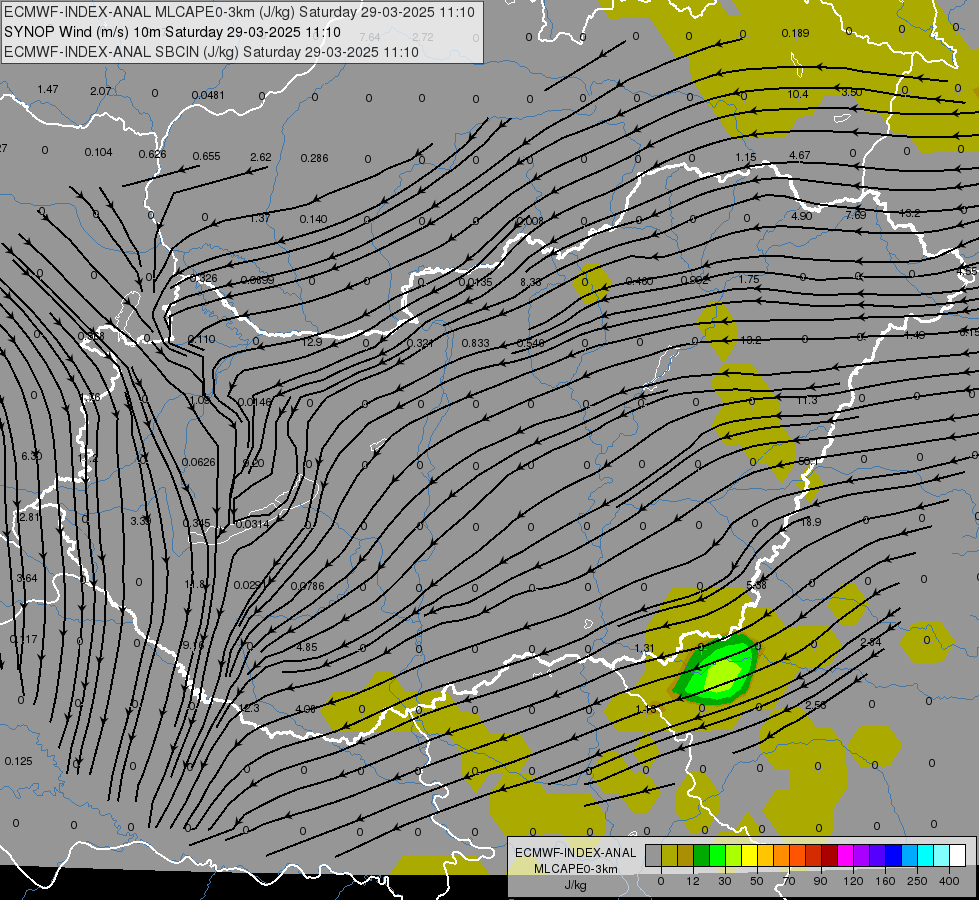
Task: Click the 0.655 value in the upper left
Action: click(x=206, y=156)
